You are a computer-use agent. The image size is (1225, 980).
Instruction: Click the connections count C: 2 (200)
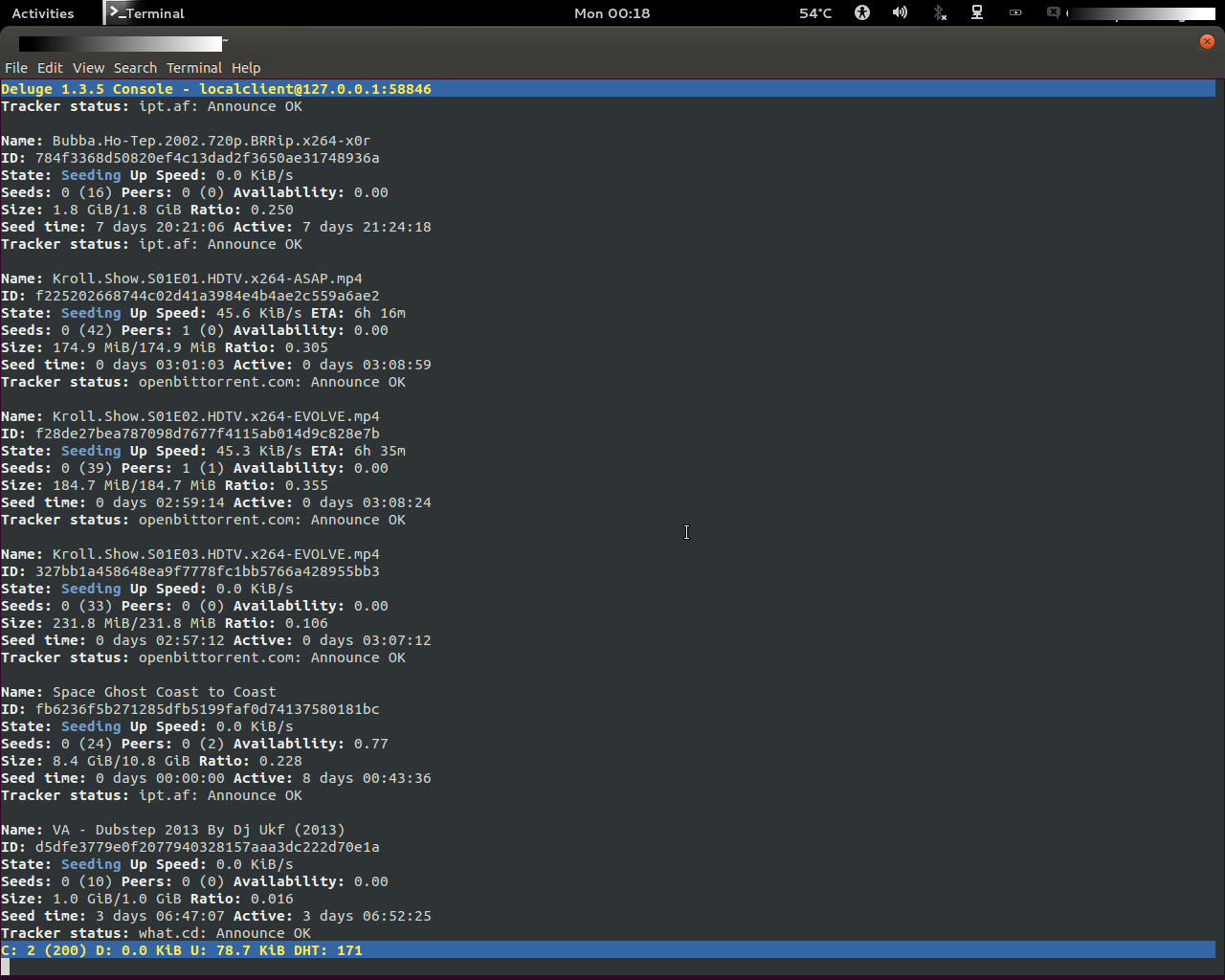[44, 950]
